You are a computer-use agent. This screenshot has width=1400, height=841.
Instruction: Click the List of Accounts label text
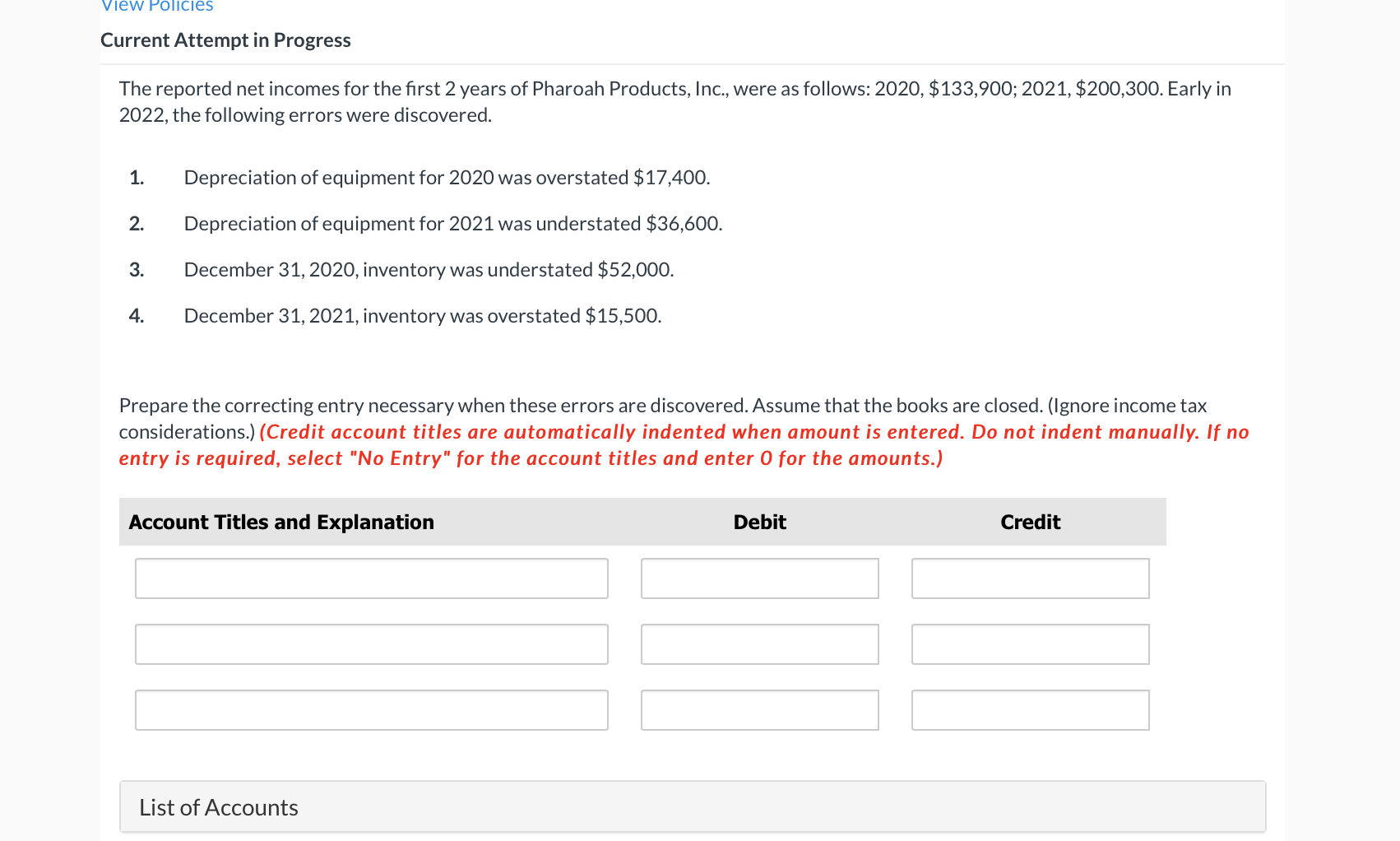tap(218, 806)
